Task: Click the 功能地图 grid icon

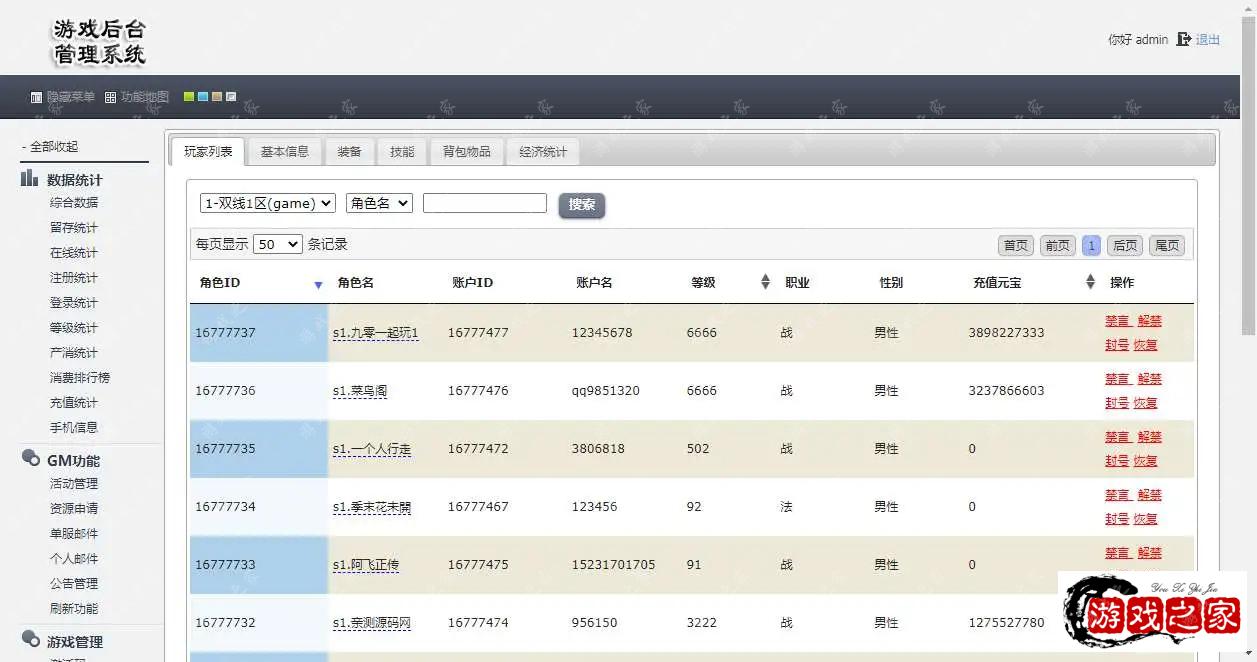Action: (x=111, y=98)
